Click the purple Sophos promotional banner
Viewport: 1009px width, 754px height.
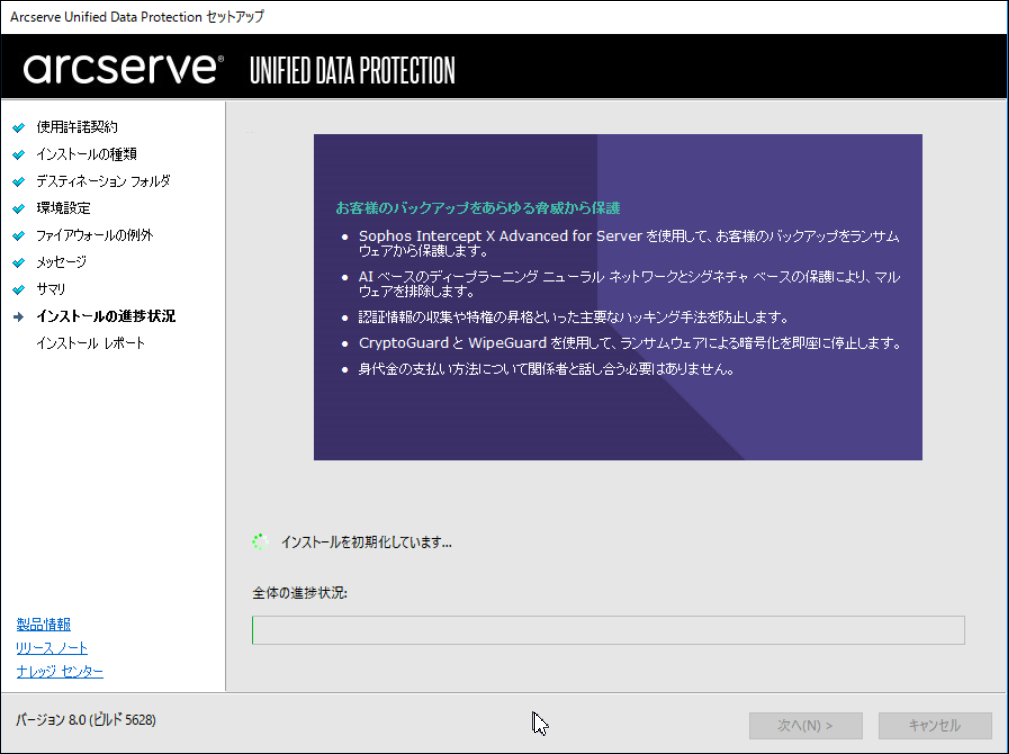click(x=618, y=297)
